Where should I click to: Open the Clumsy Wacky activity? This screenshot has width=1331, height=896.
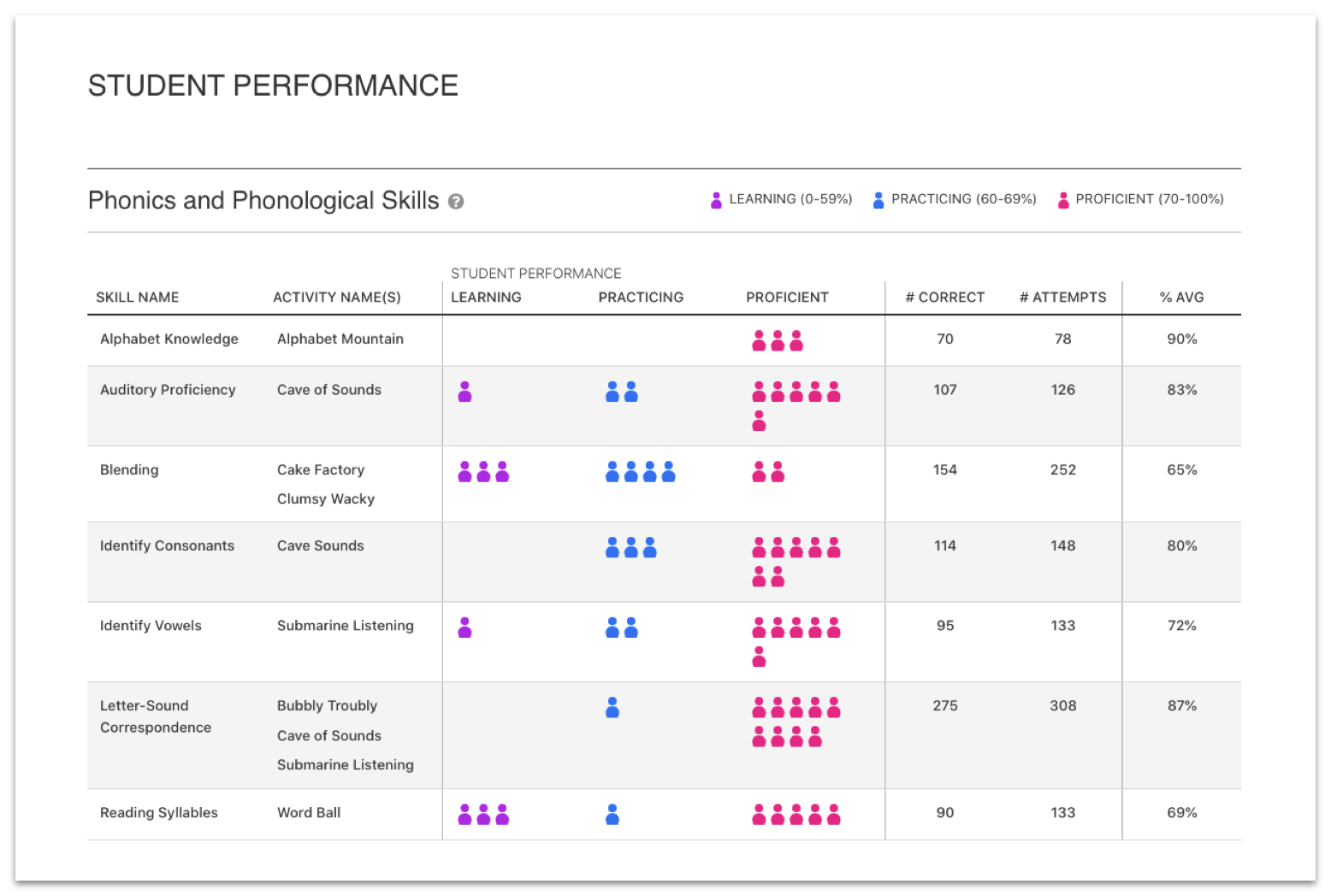(x=325, y=499)
